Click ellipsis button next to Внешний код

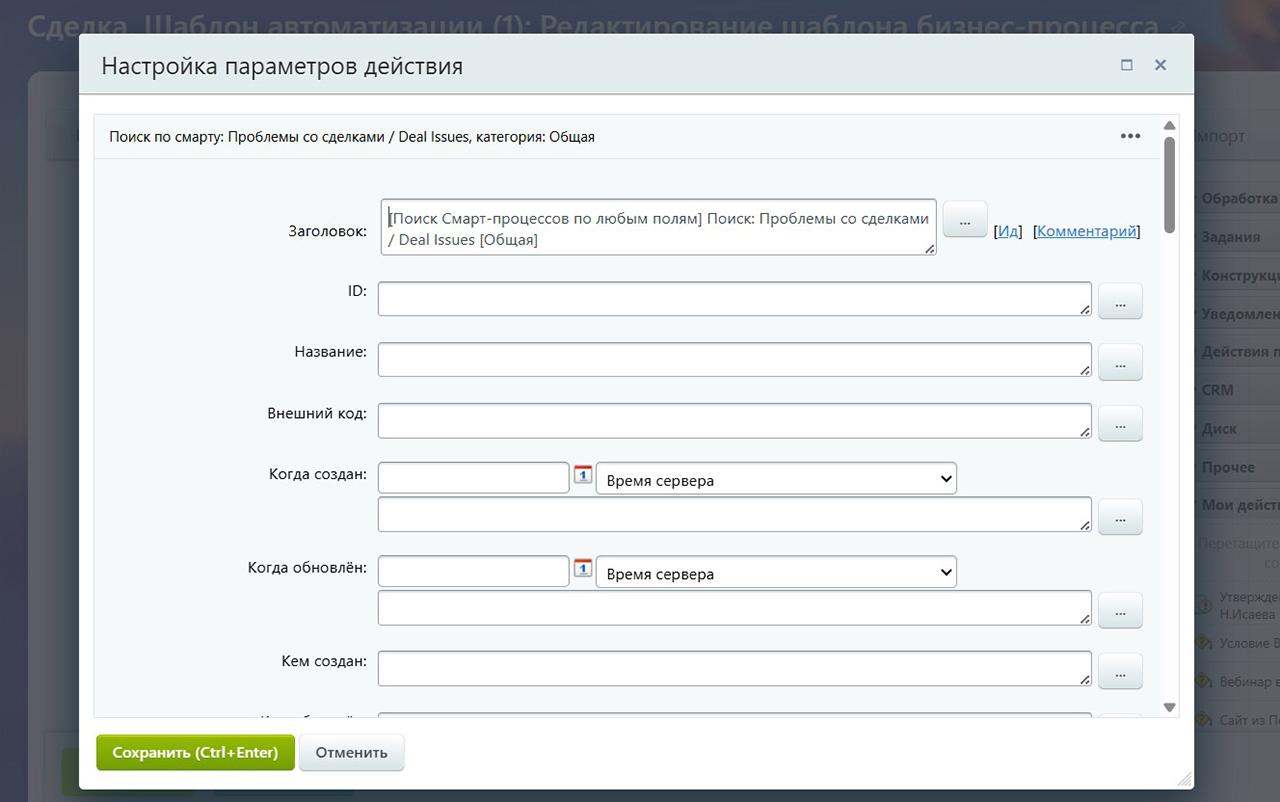click(1120, 423)
